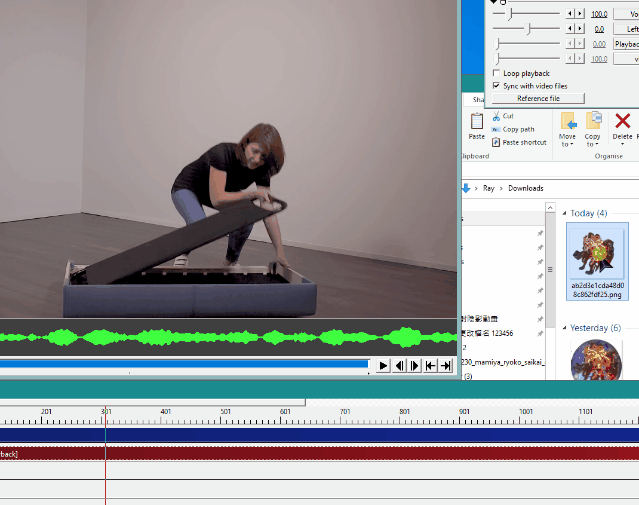Image resolution: width=639 pixels, height=505 pixels.
Task: Click the Explorer sidebar scroll-up arrow
Action: 550,207
